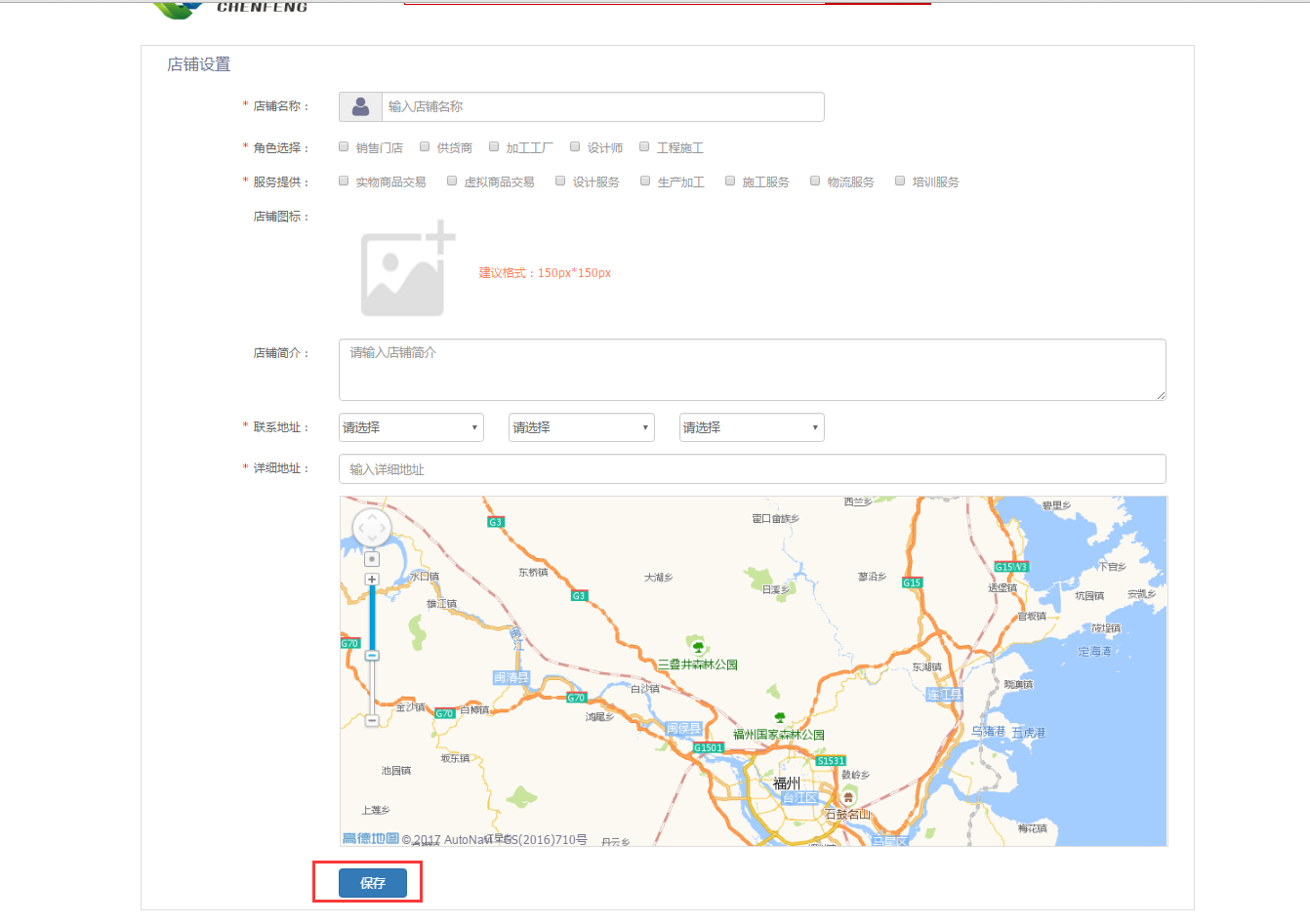This screenshot has width=1310, height=924.
Task: Click the tree icon of 福州国家森林公园
Action: (x=779, y=718)
